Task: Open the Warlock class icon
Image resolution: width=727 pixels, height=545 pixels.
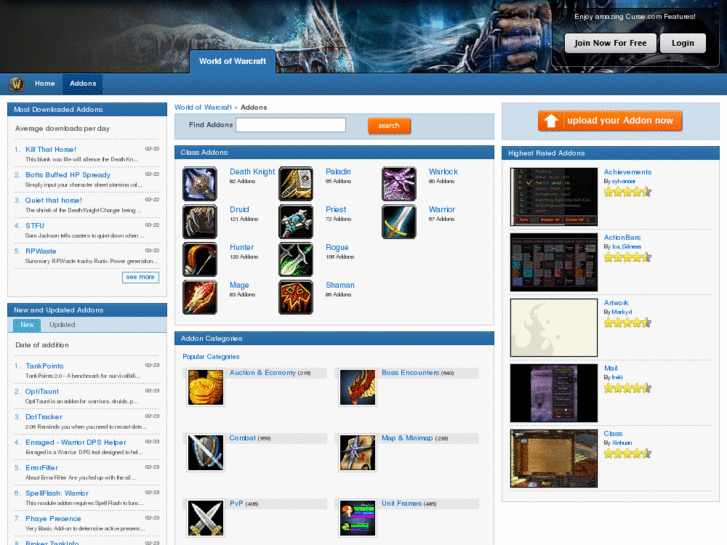Action: (x=399, y=184)
